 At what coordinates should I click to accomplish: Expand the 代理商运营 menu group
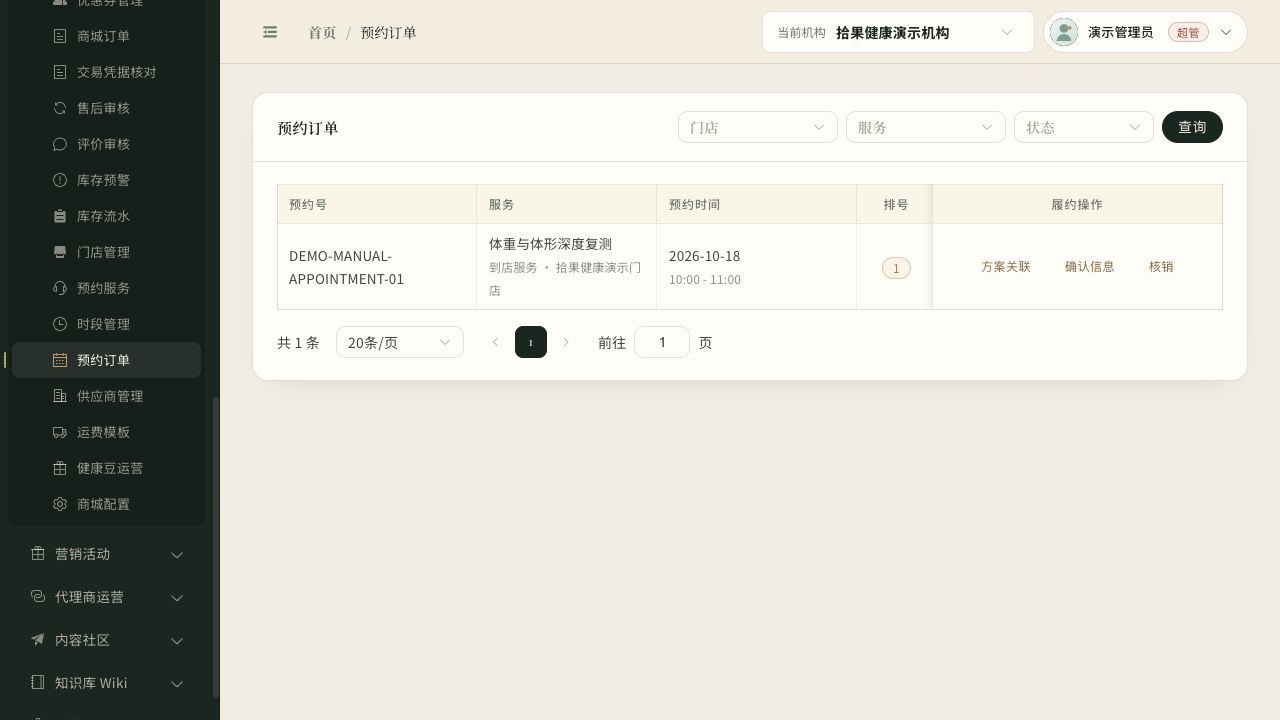106,597
